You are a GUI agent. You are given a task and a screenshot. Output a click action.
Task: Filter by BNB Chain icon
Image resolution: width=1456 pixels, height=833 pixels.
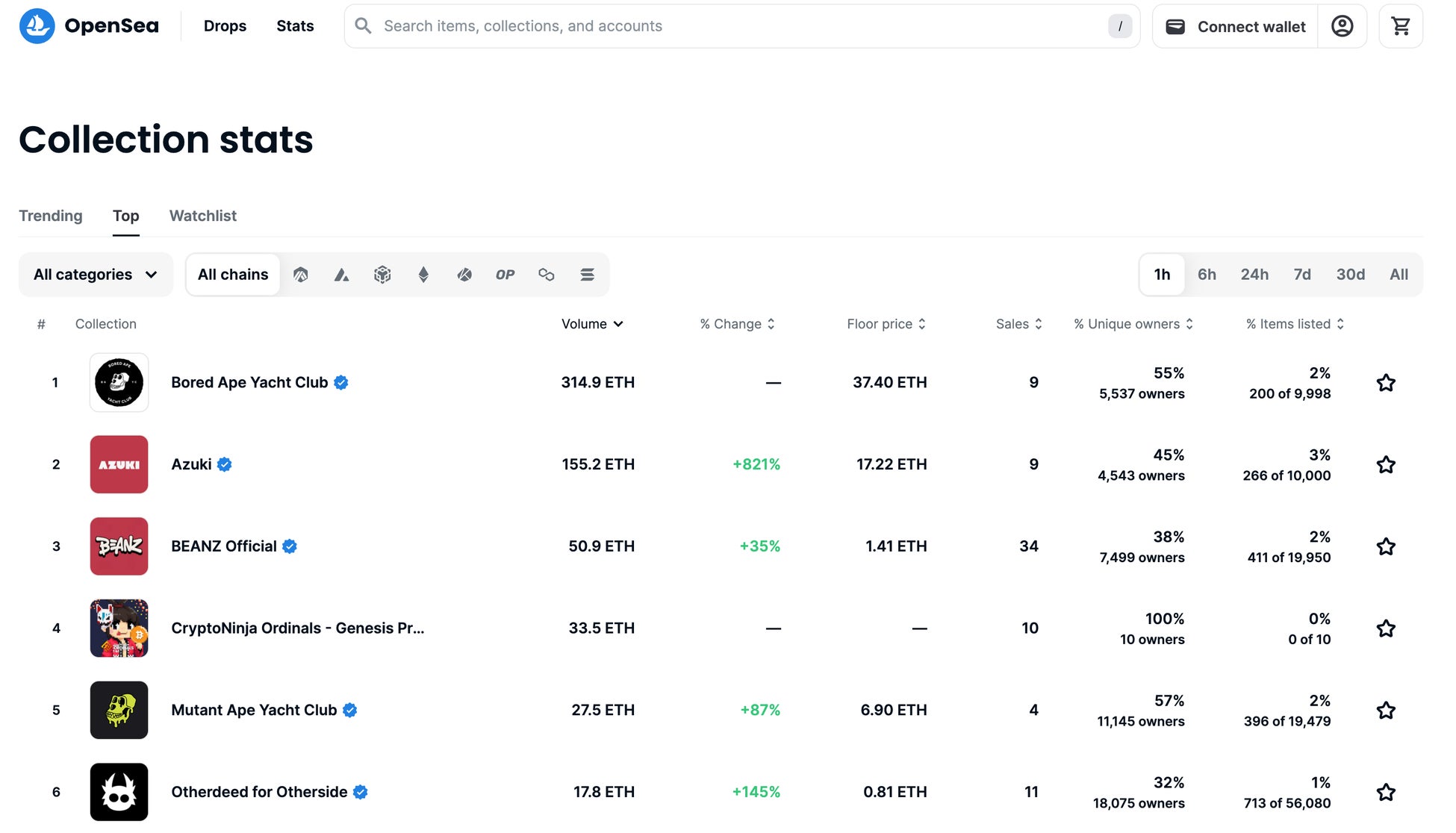click(382, 275)
